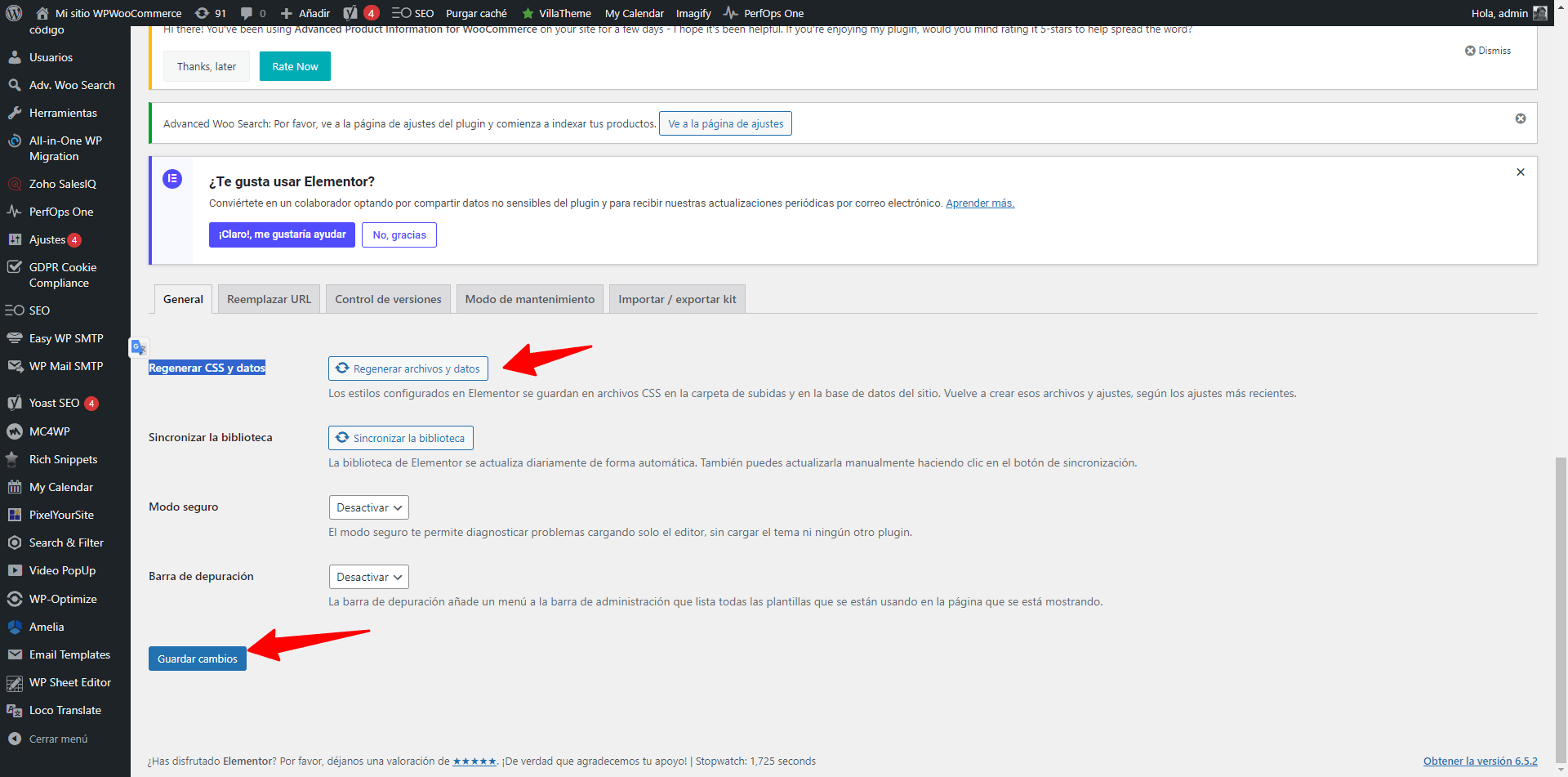
Task: Open comments bubble in admin bar
Action: point(253,13)
